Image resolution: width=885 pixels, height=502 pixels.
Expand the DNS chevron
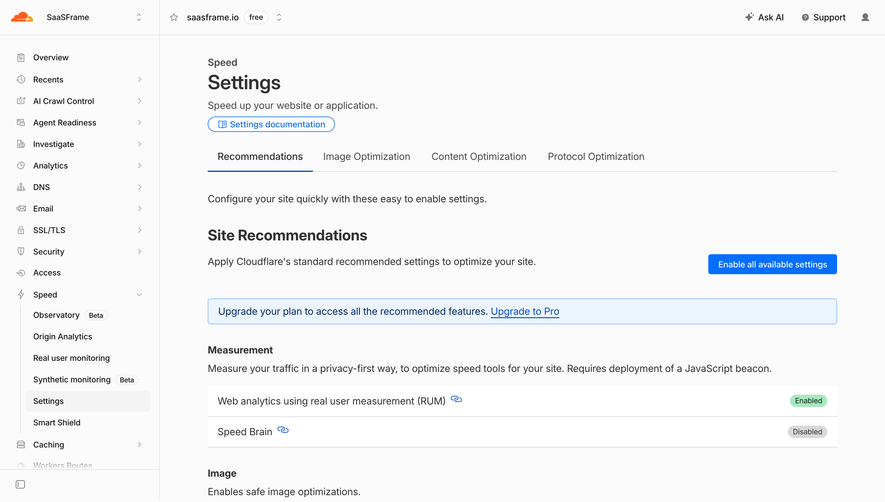point(139,187)
